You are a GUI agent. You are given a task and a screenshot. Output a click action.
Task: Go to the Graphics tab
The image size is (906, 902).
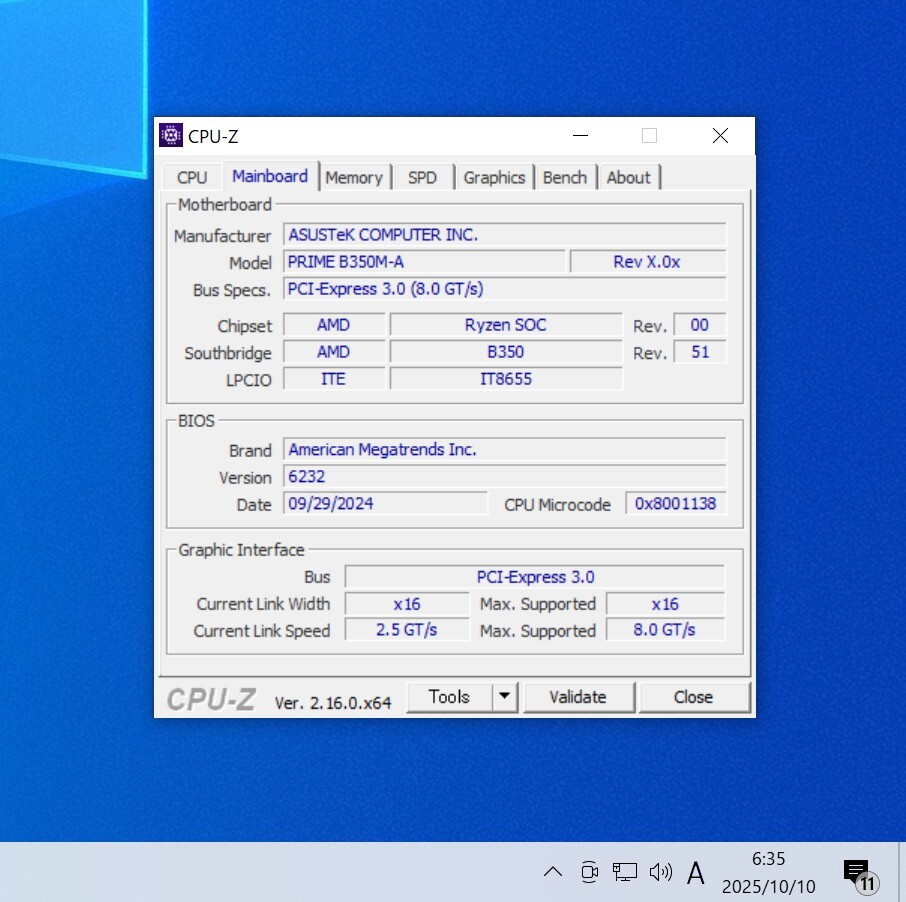494,177
